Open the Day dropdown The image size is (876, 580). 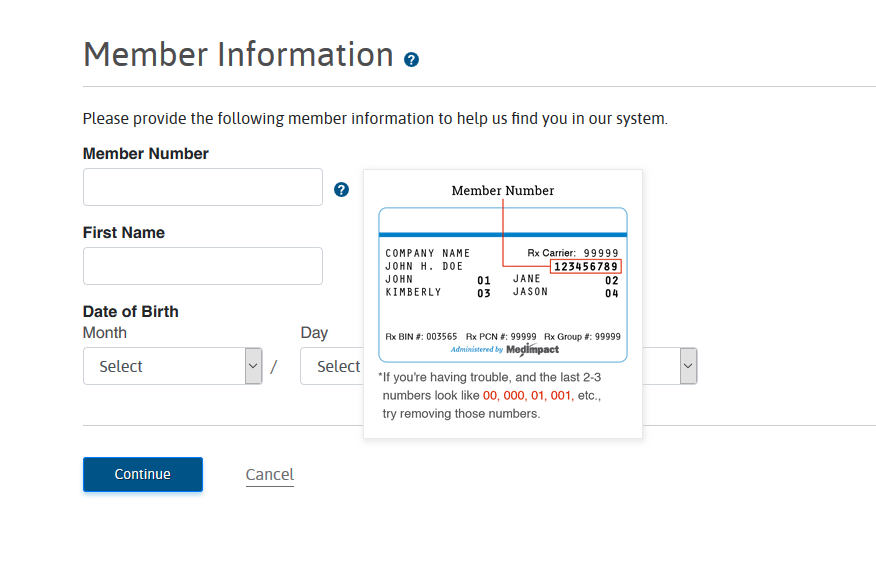[x=340, y=366]
